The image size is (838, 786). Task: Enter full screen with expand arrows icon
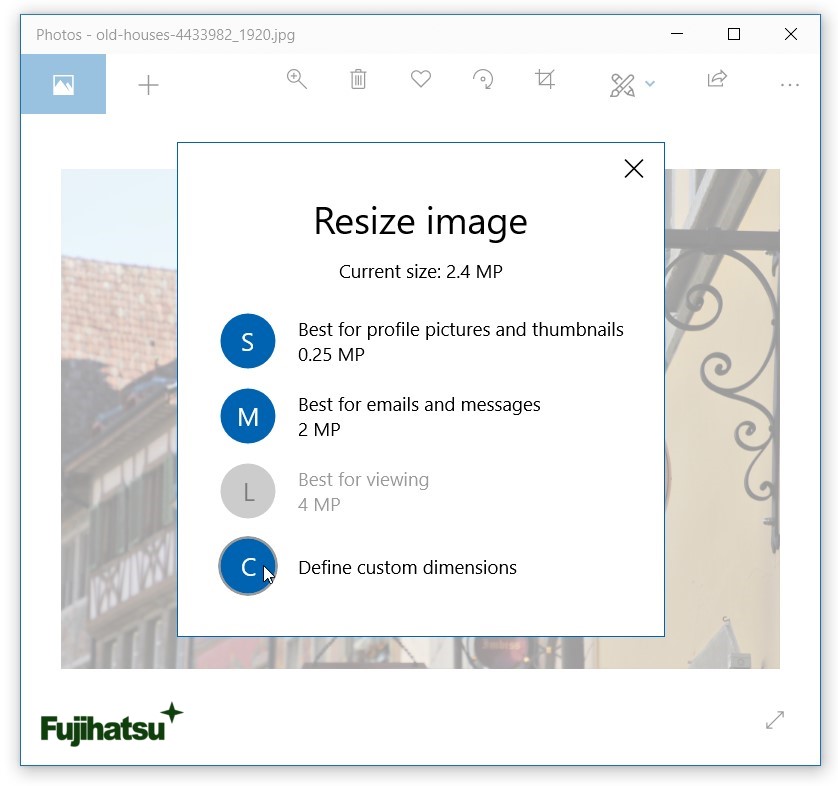[x=775, y=720]
